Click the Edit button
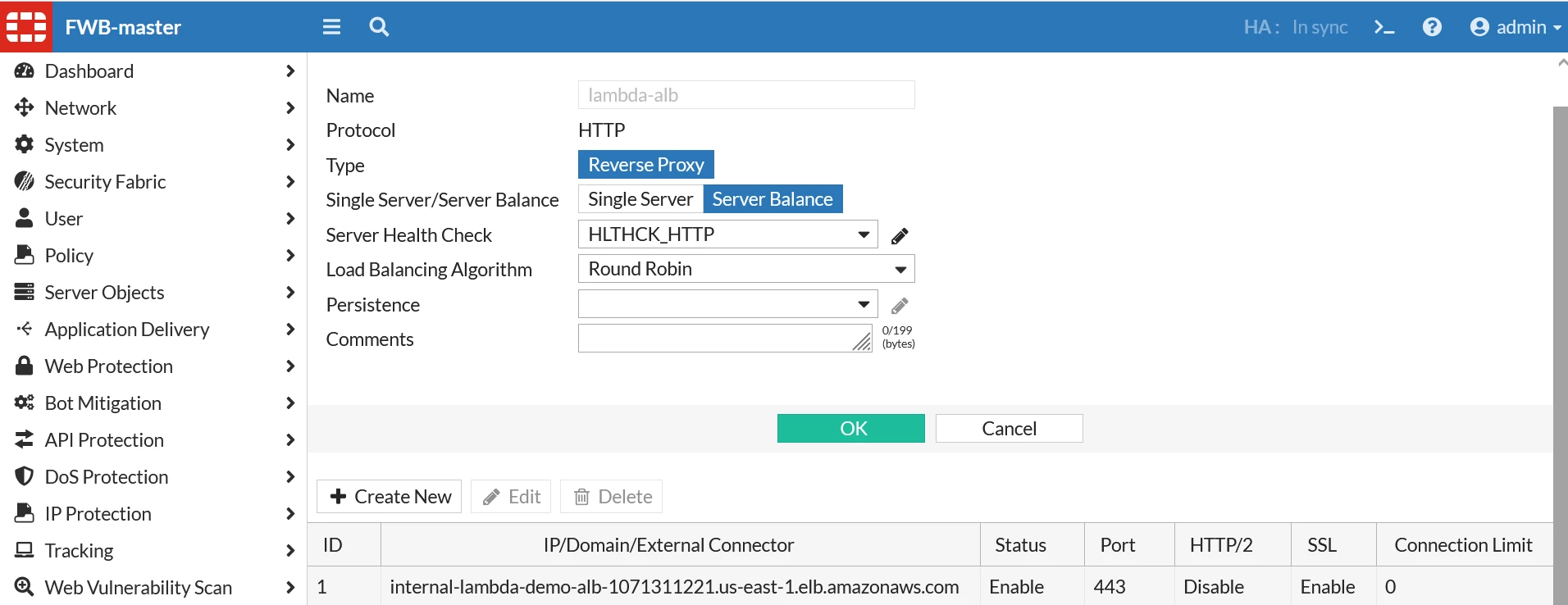Viewport: 1568px width, 605px height. [511, 497]
